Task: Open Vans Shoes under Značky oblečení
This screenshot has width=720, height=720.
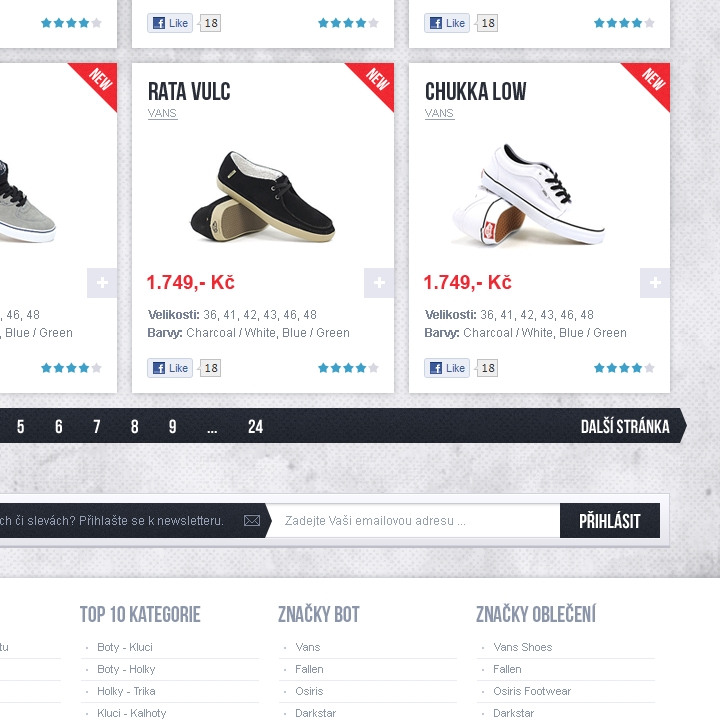Action: tap(523, 647)
